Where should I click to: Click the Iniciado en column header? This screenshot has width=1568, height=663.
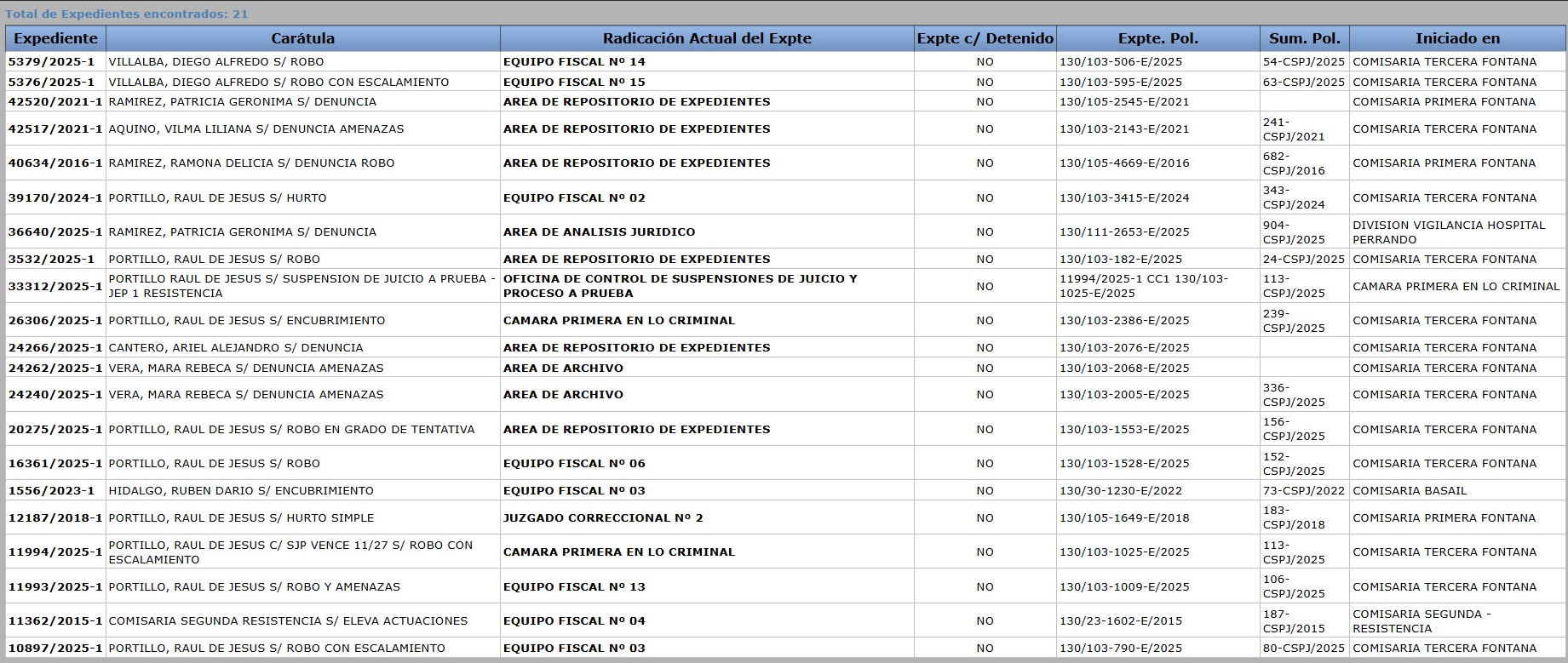[x=1457, y=38]
